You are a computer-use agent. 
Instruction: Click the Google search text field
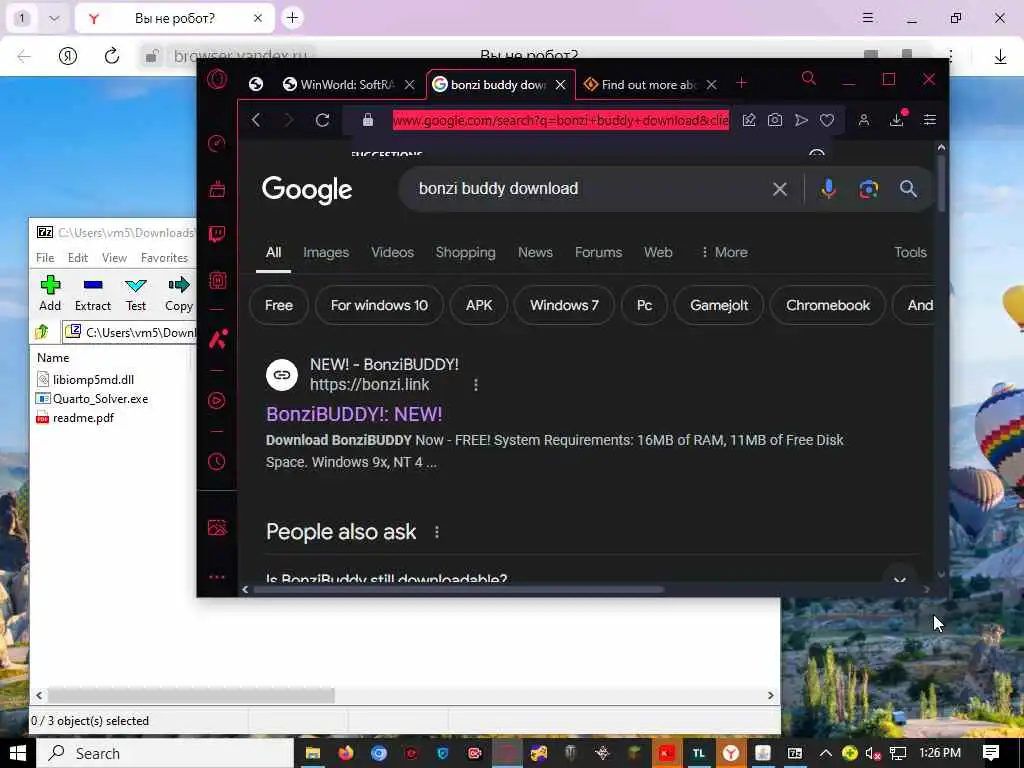[x=588, y=189]
